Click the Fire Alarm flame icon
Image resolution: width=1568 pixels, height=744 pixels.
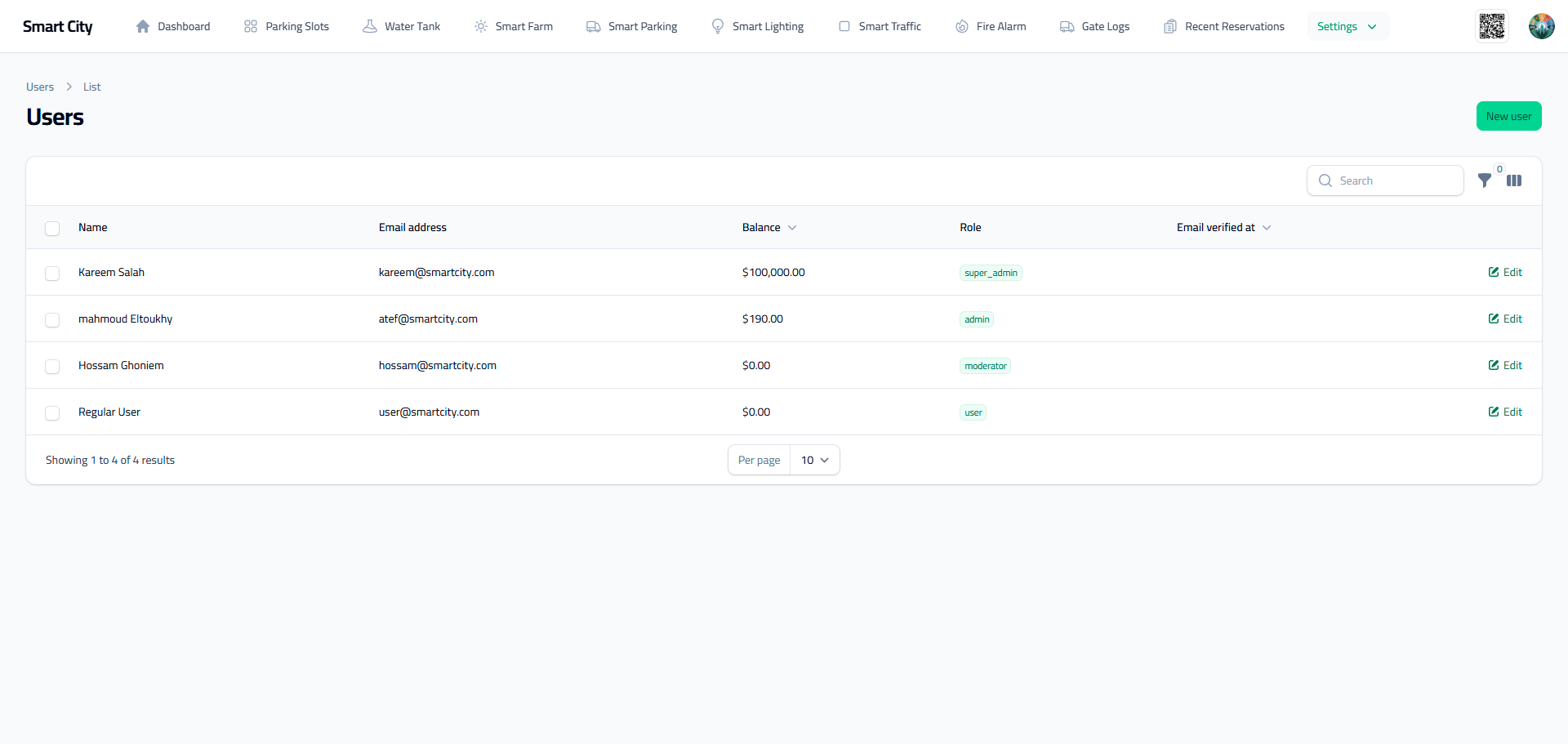coord(962,26)
